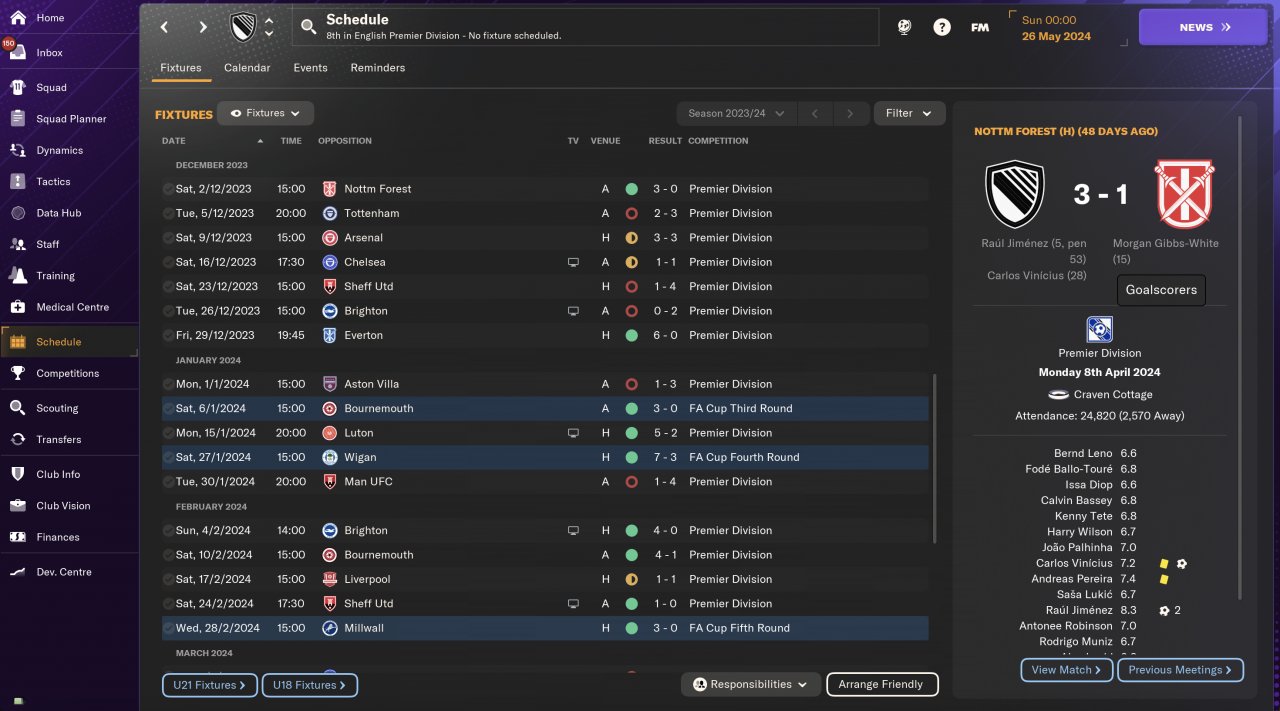Screen dimensions: 1280x711
Task: Toggle circle beside Aston Villa 1/1/2024 row
Action: click(x=168, y=384)
